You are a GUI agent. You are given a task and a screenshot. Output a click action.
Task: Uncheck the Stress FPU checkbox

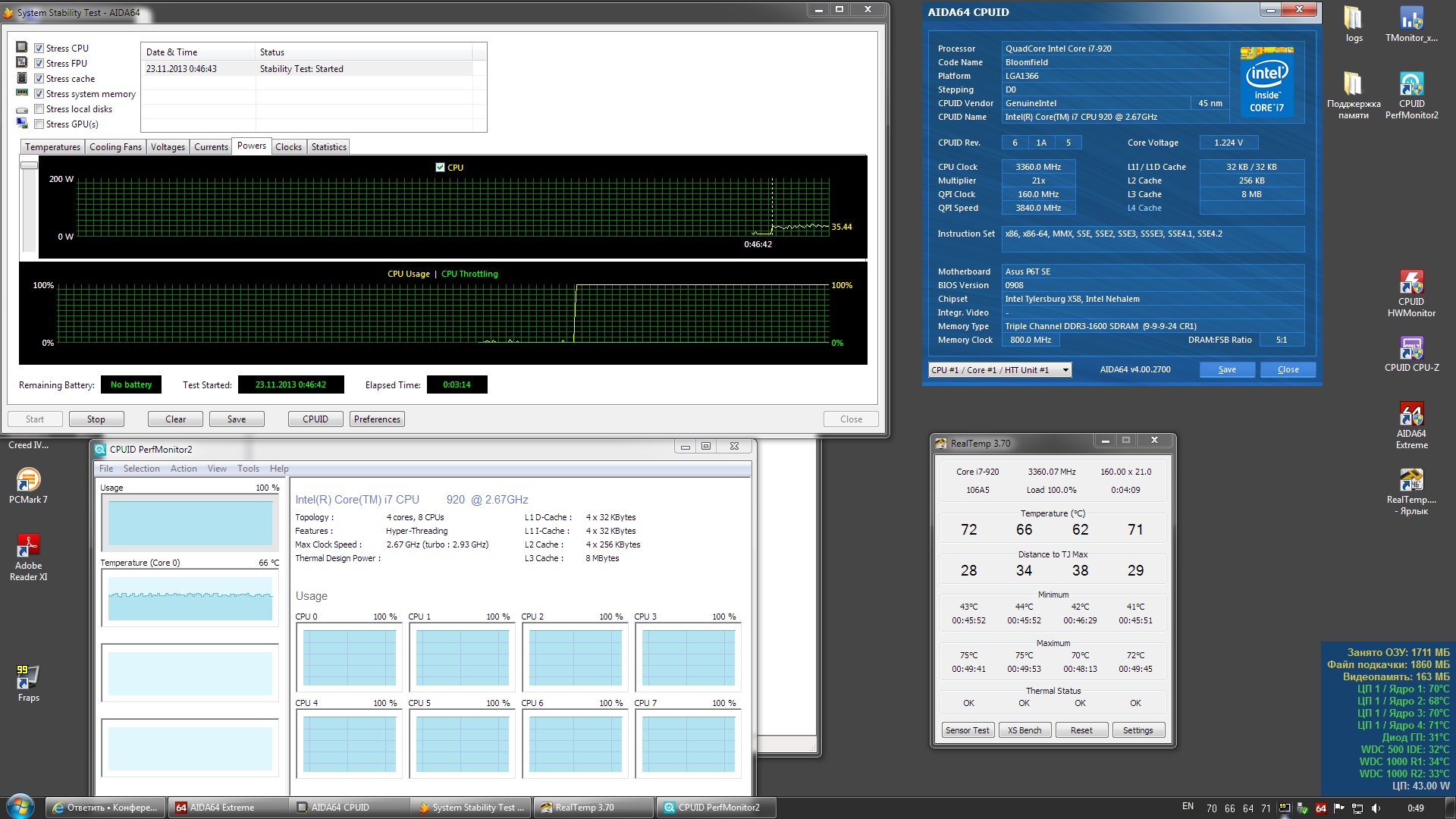pyautogui.click(x=39, y=64)
